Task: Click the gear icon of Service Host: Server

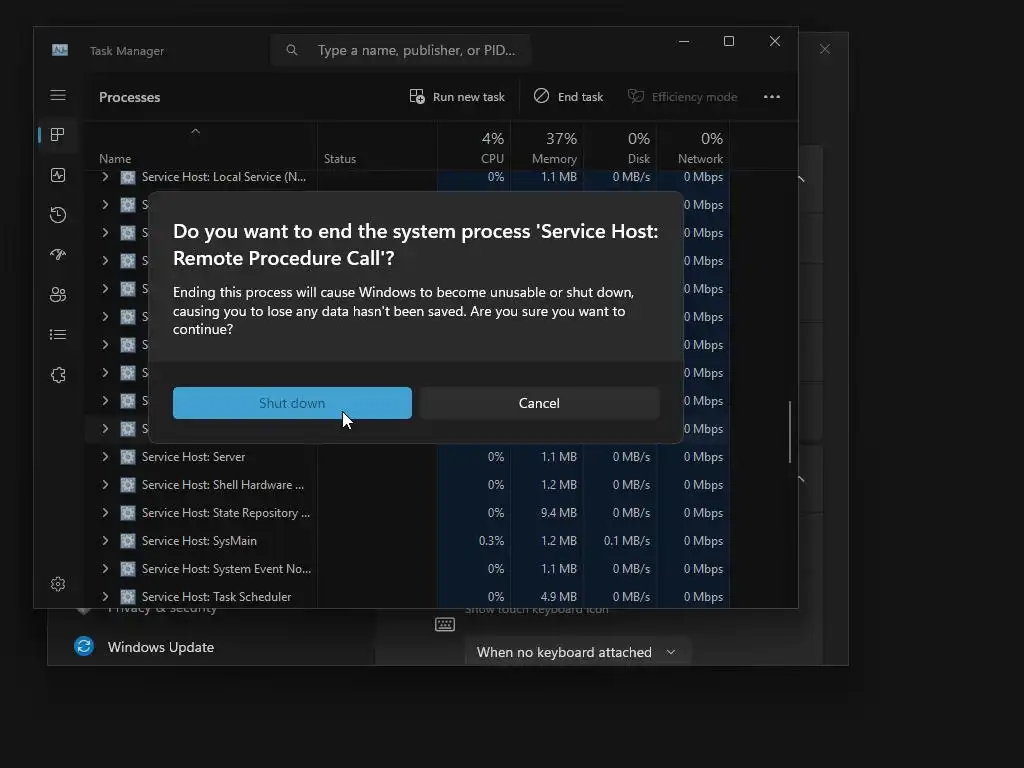Action: coord(128,456)
